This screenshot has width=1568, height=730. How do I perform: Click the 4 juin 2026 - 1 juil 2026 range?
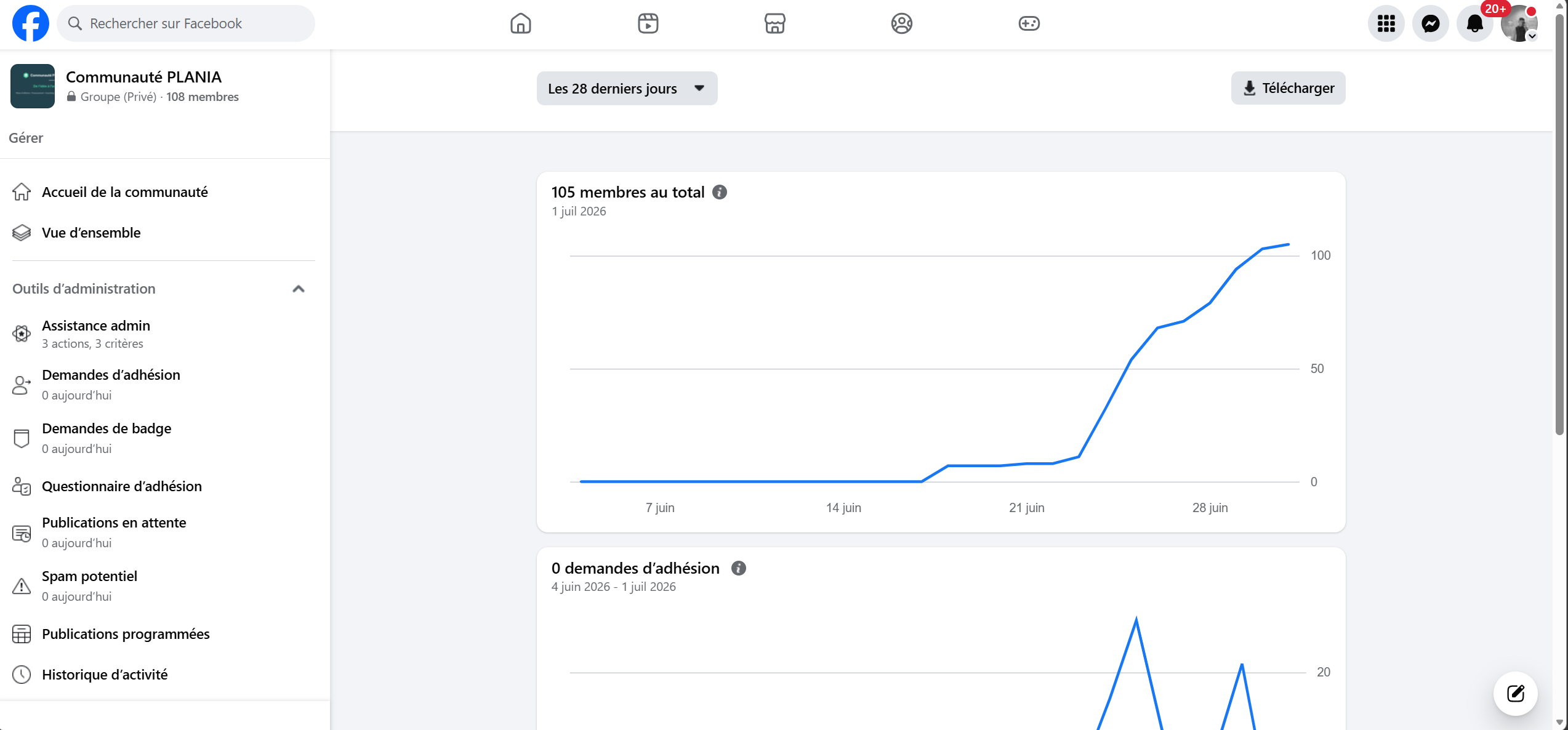[x=614, y=587]
